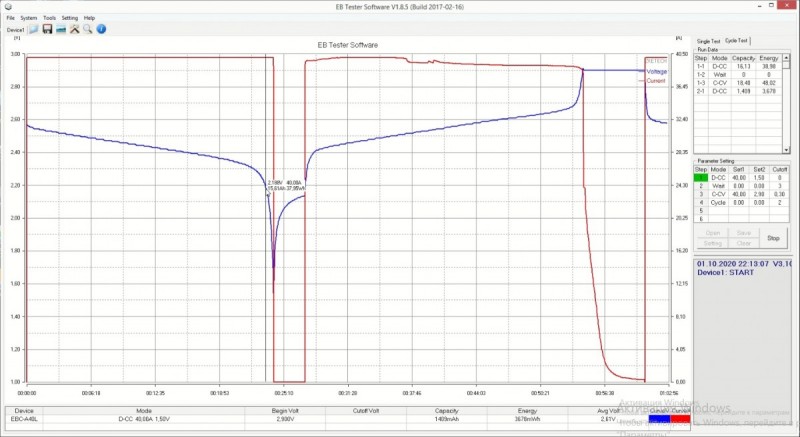Screen dimensions: 800x437
Task: Click the open file folder icon
Action: pos(34,30)
